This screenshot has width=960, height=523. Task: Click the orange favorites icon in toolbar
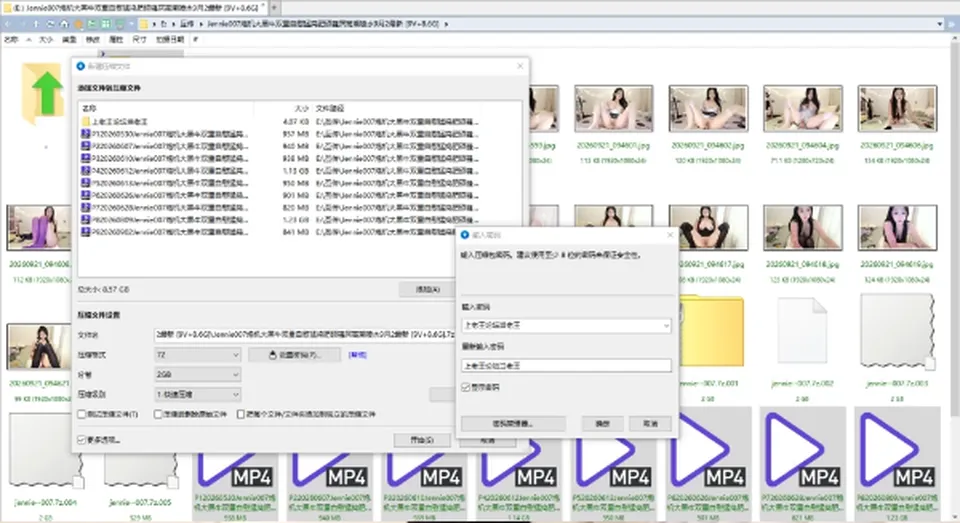(x=78, y=24)
